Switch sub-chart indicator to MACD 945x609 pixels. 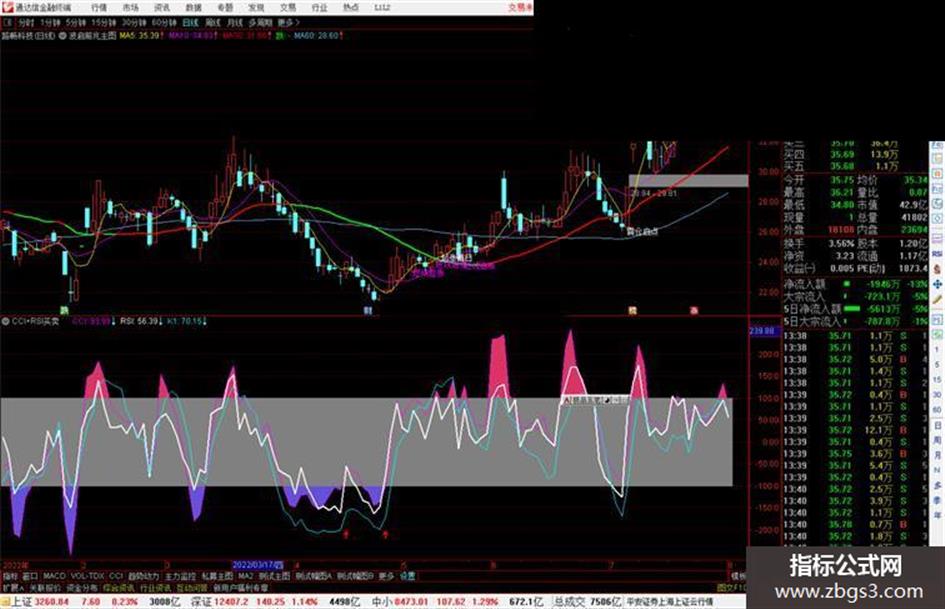click(x=54, y=576)
